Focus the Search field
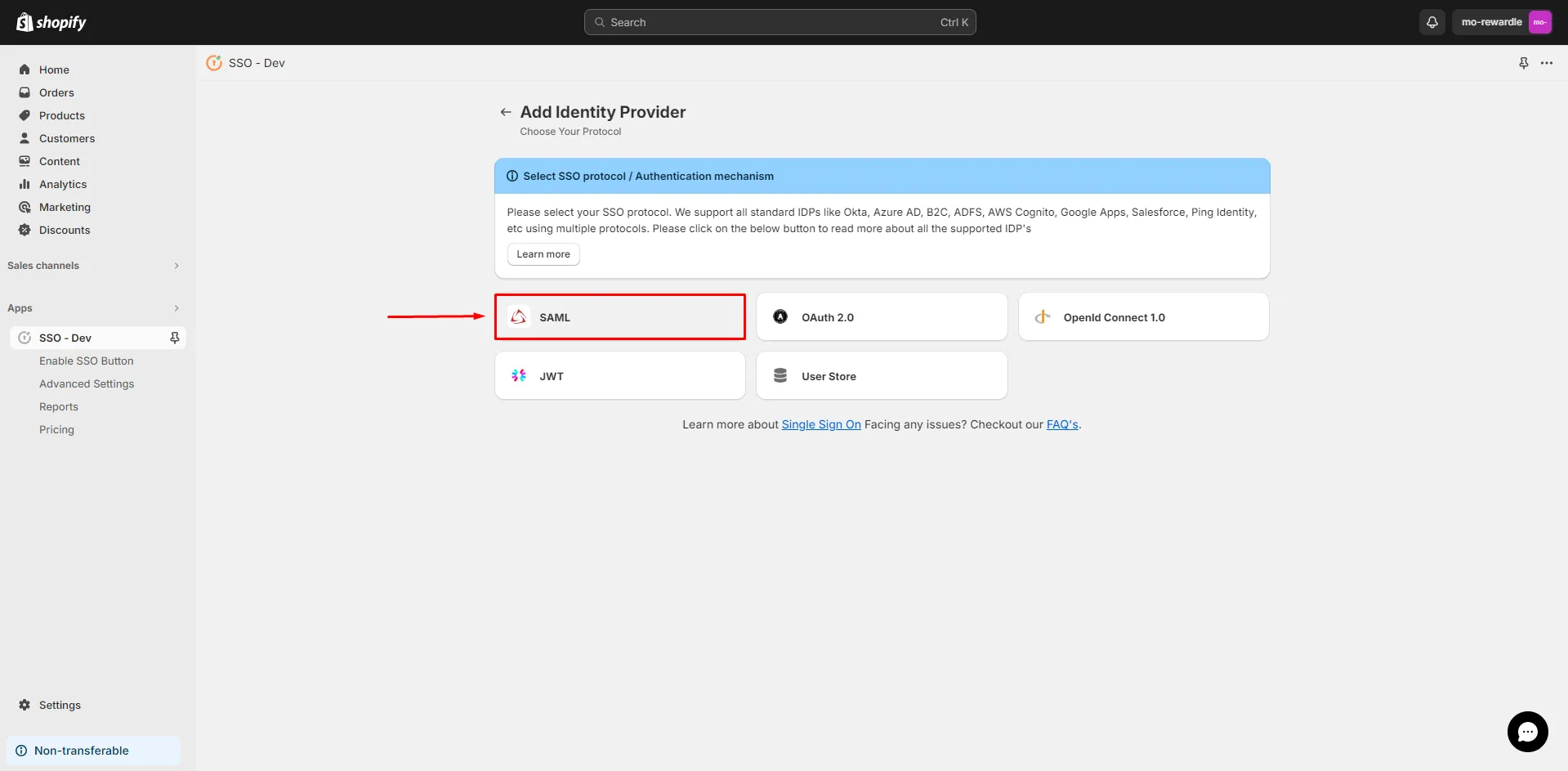Screen dimensions: 1568x771 point(780,22)
